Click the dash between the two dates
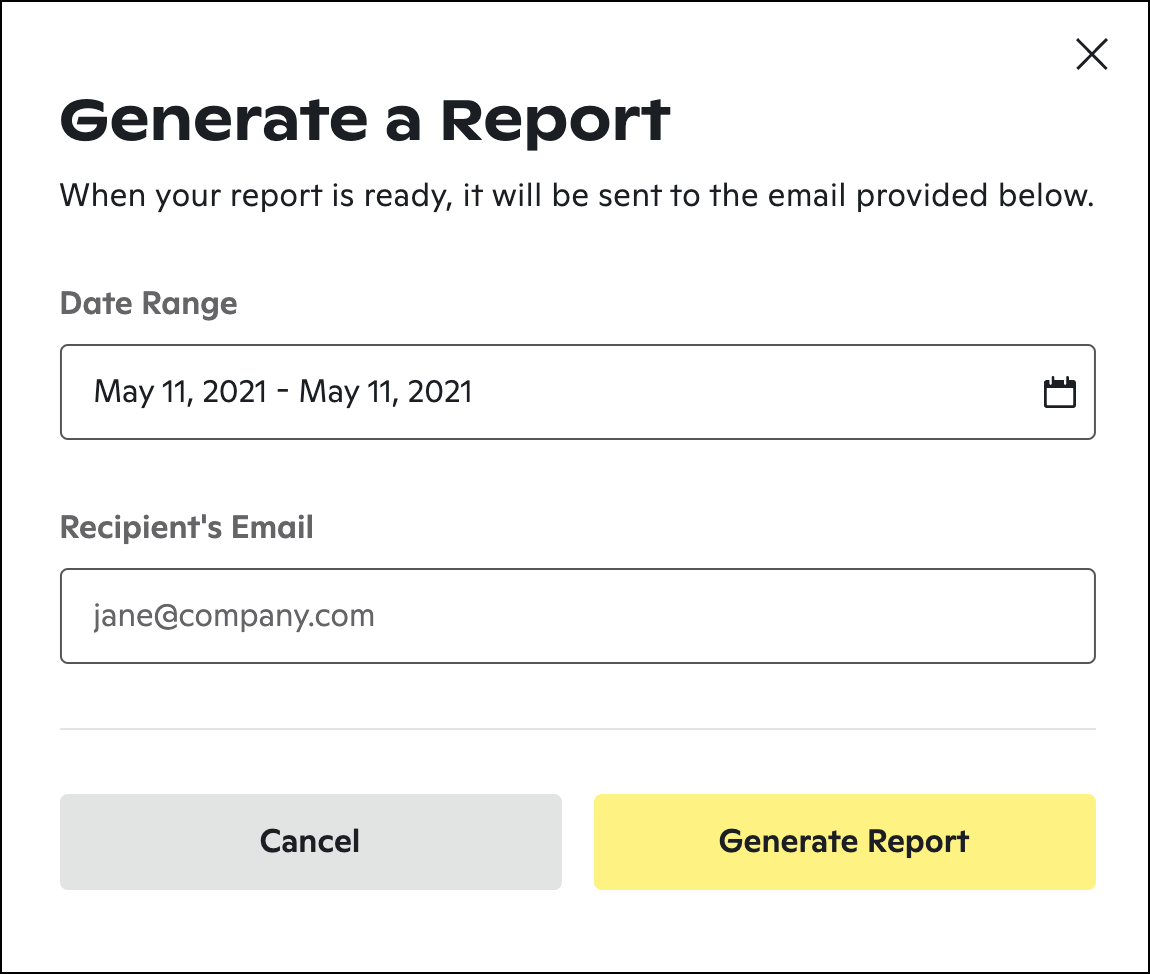1150x974 pixels. [283, 392]
